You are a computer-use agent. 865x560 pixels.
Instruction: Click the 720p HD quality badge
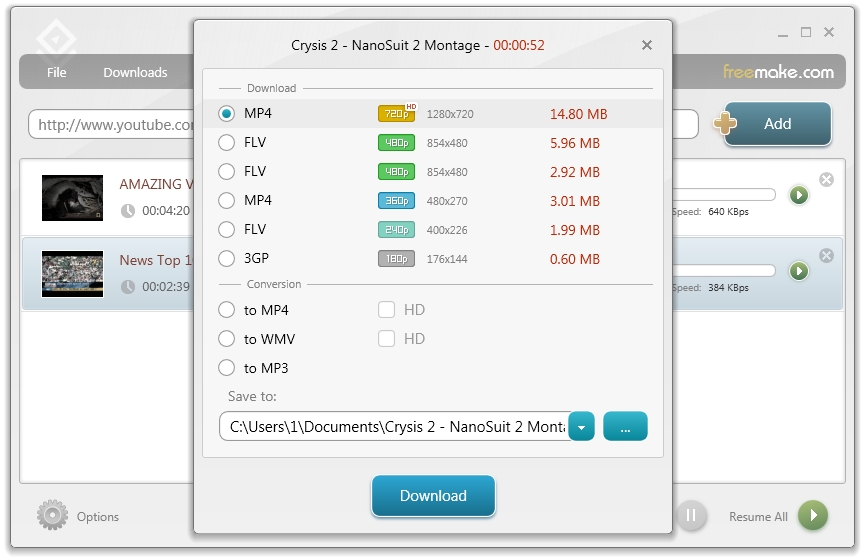[x=396, y=114]
